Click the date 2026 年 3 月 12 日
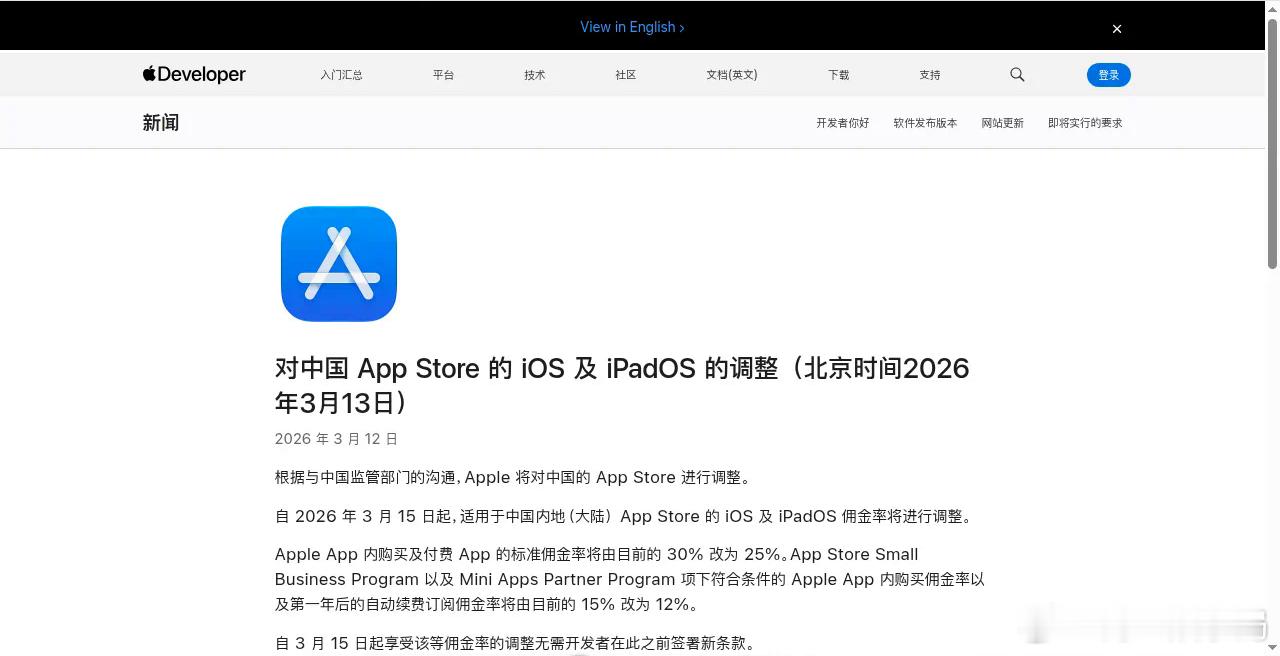Image resolution: width=1280 pixels, height=656 pixels. tap(336, 439)
